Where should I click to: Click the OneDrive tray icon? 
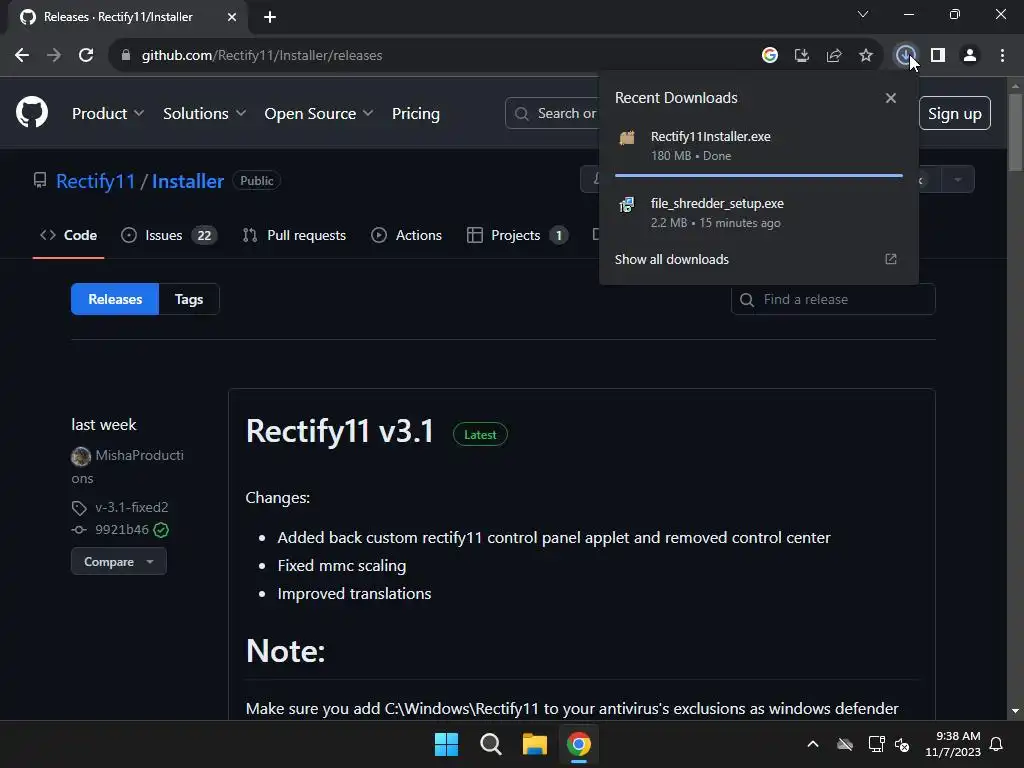pyautogui.click(x=845, y=744)
